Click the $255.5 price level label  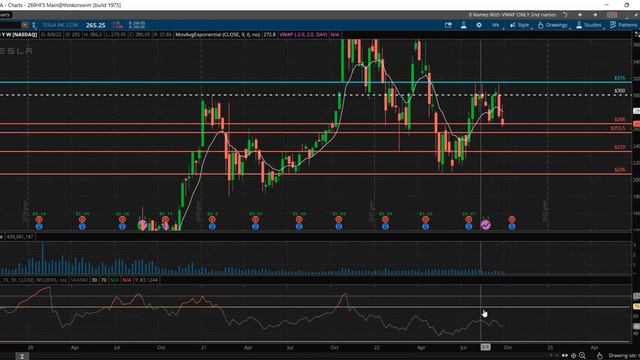click(618, 128)
